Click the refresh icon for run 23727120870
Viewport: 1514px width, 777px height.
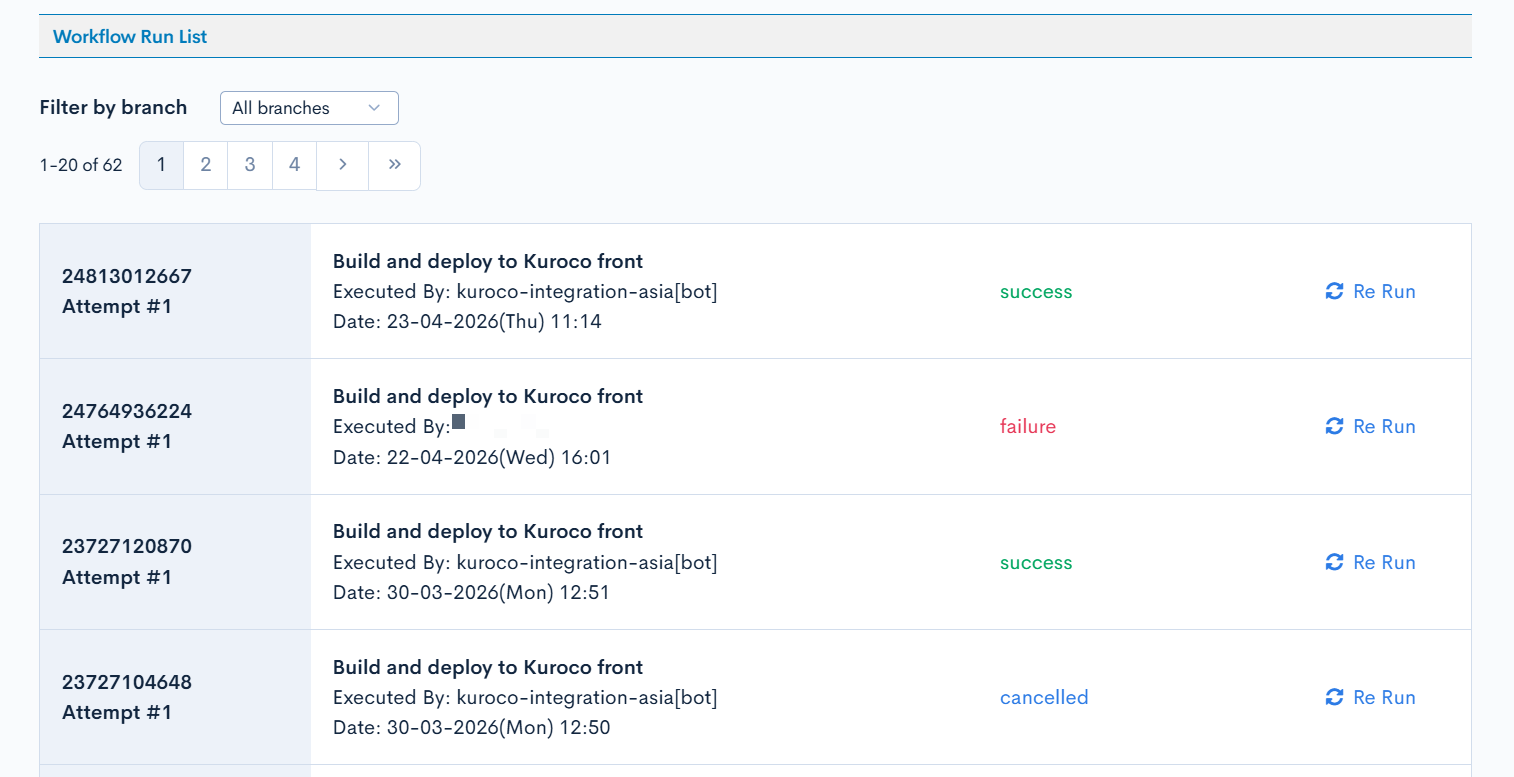click(x=1334, y=562)
